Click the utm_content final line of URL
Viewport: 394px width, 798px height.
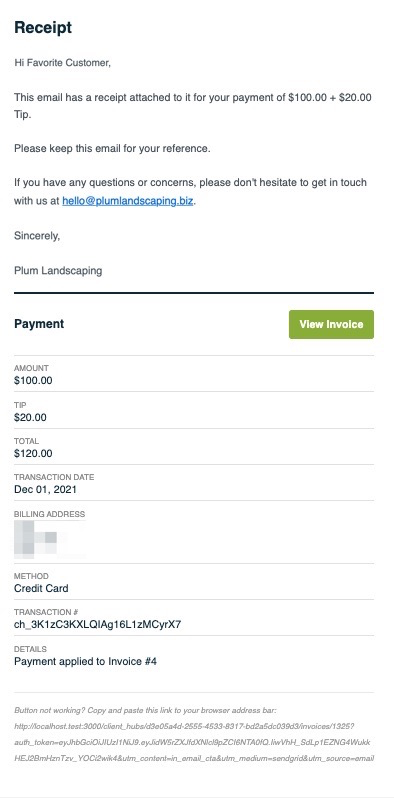194,759
